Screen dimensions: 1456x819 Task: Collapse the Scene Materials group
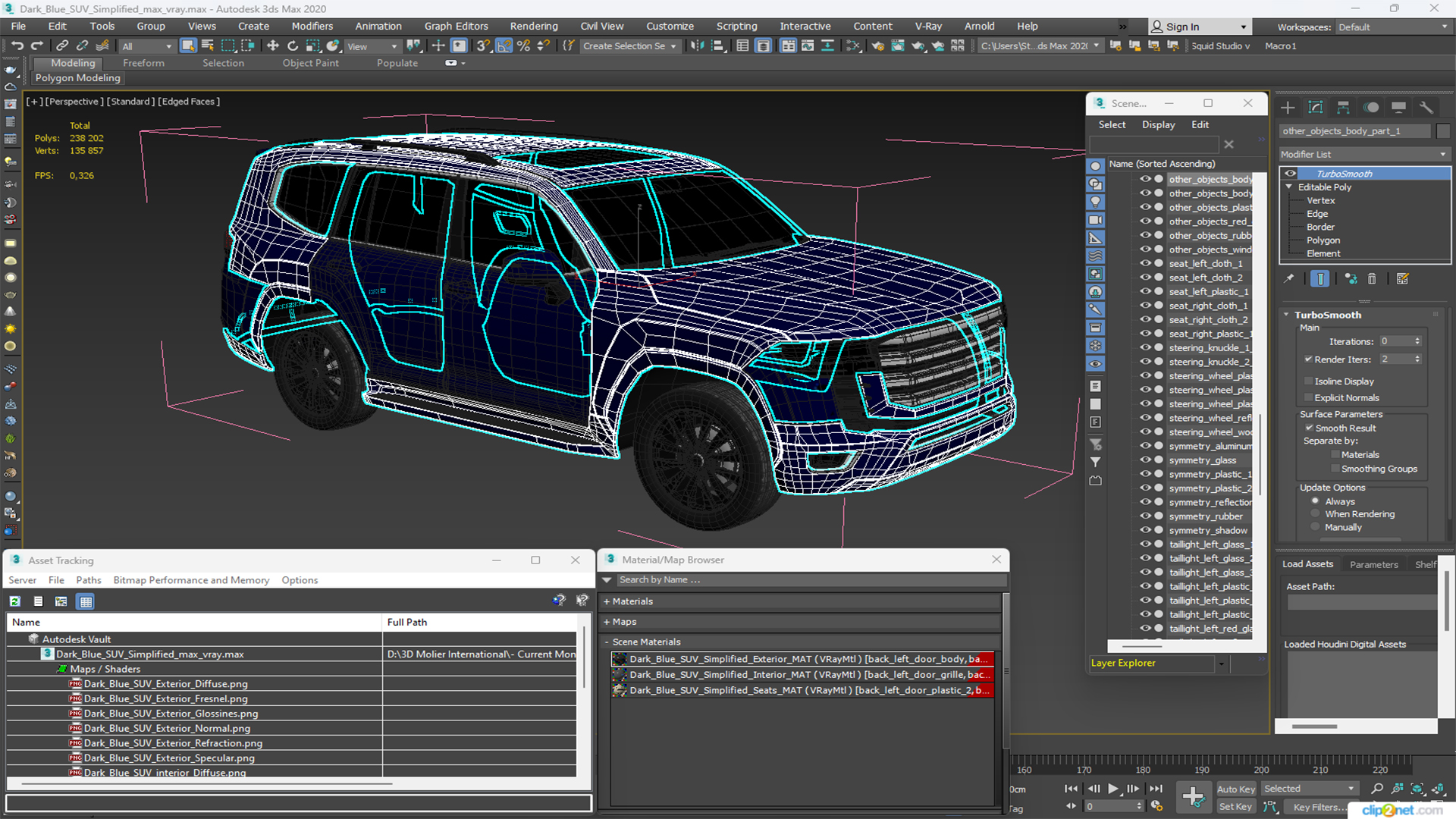click(x=607, y=642)
